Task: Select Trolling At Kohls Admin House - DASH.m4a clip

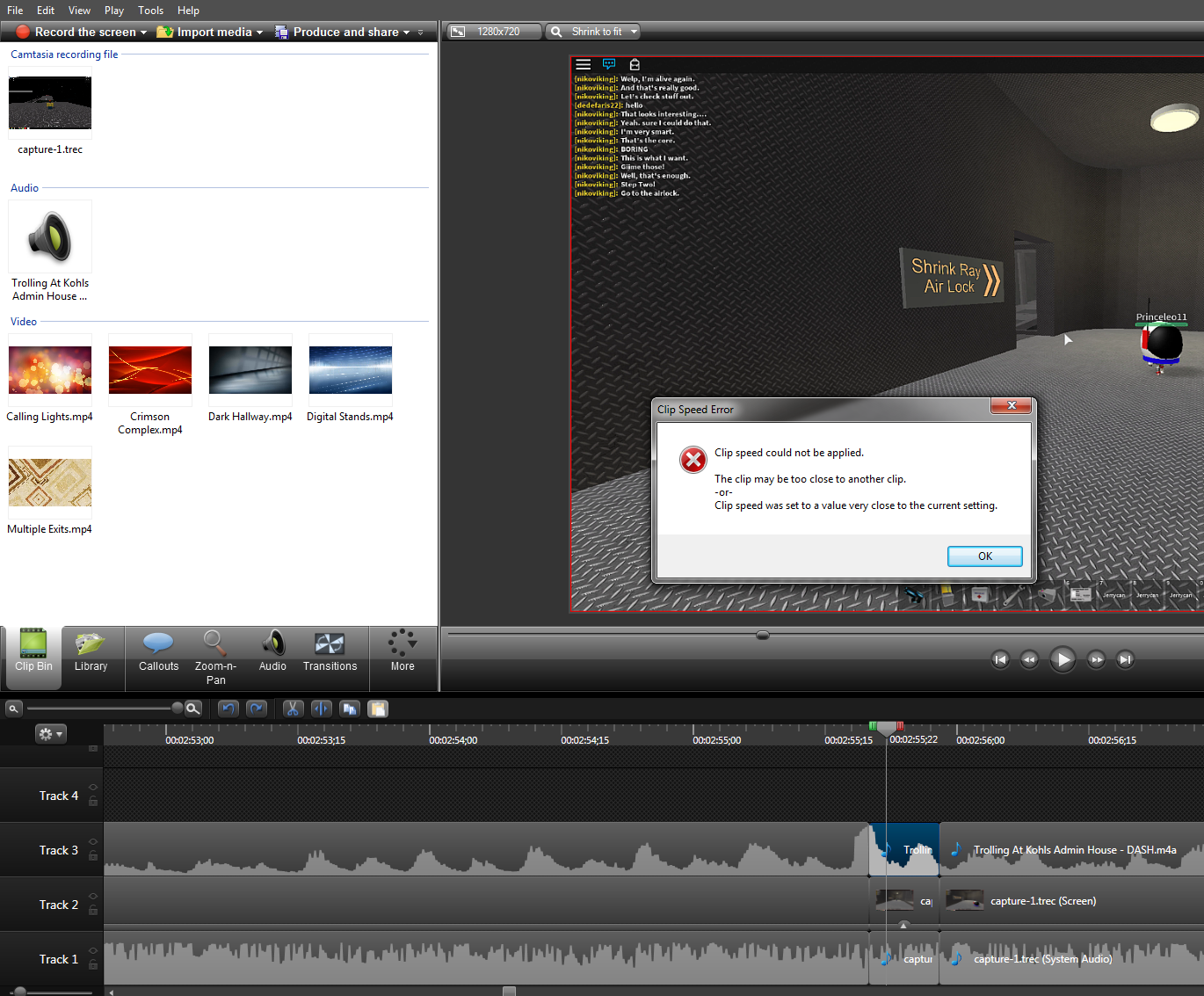Action: point(1071,850)
